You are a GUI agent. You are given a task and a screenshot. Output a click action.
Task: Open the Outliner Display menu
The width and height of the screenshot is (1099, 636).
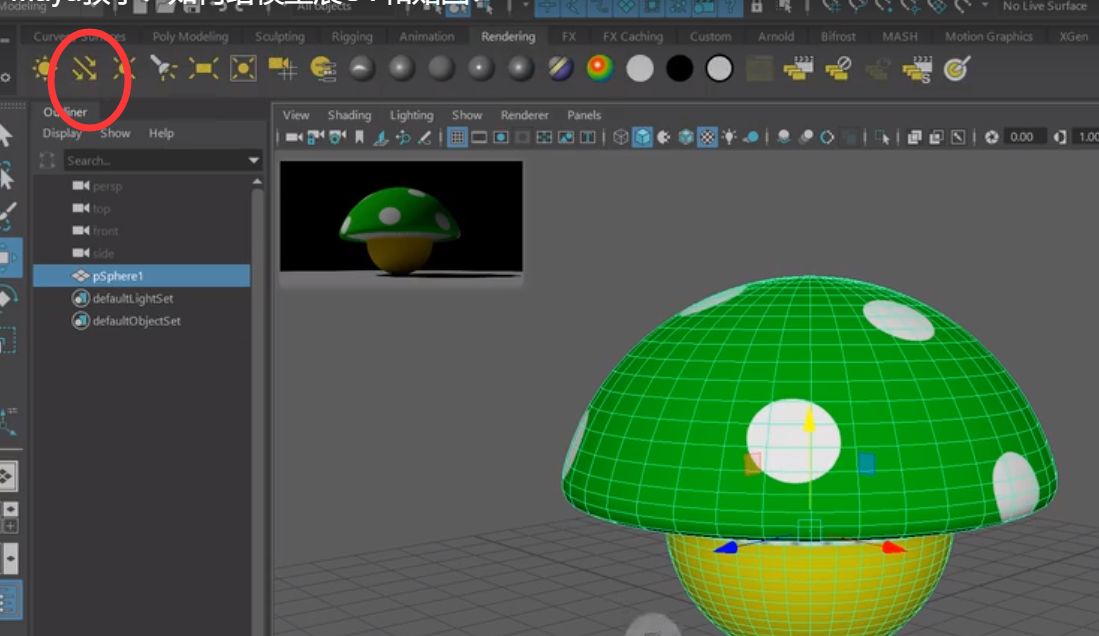62,133
